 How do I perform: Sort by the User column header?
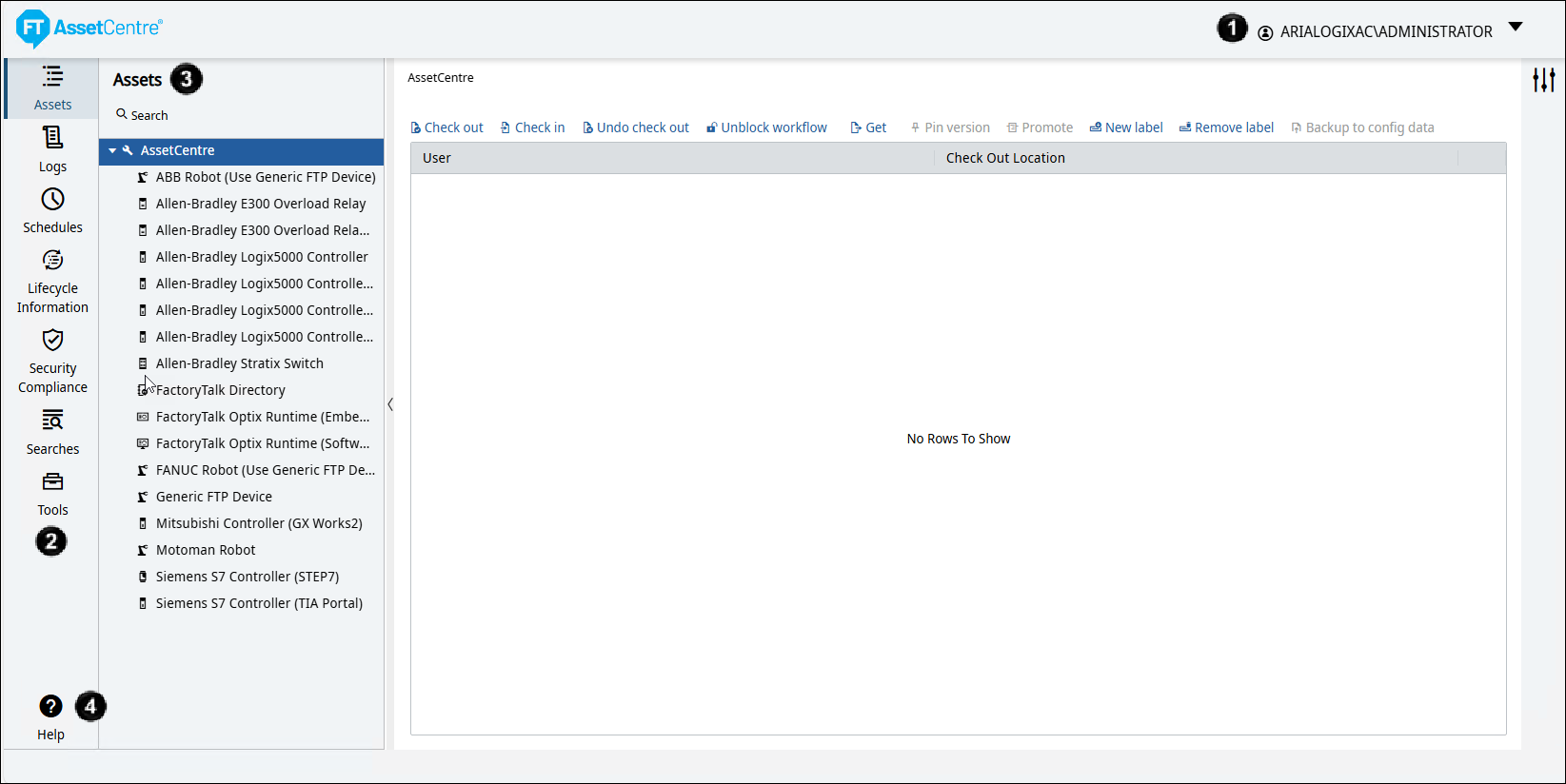click(672, 158)
